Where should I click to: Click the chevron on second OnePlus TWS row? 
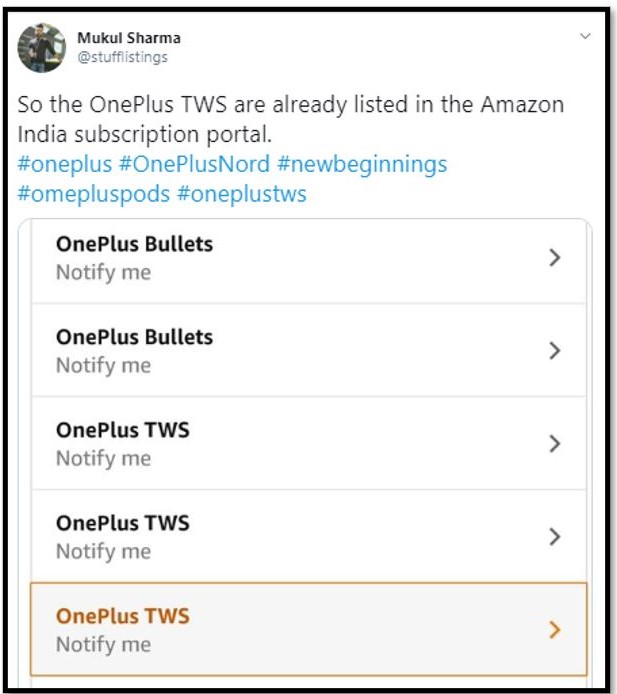click(555, 537)
